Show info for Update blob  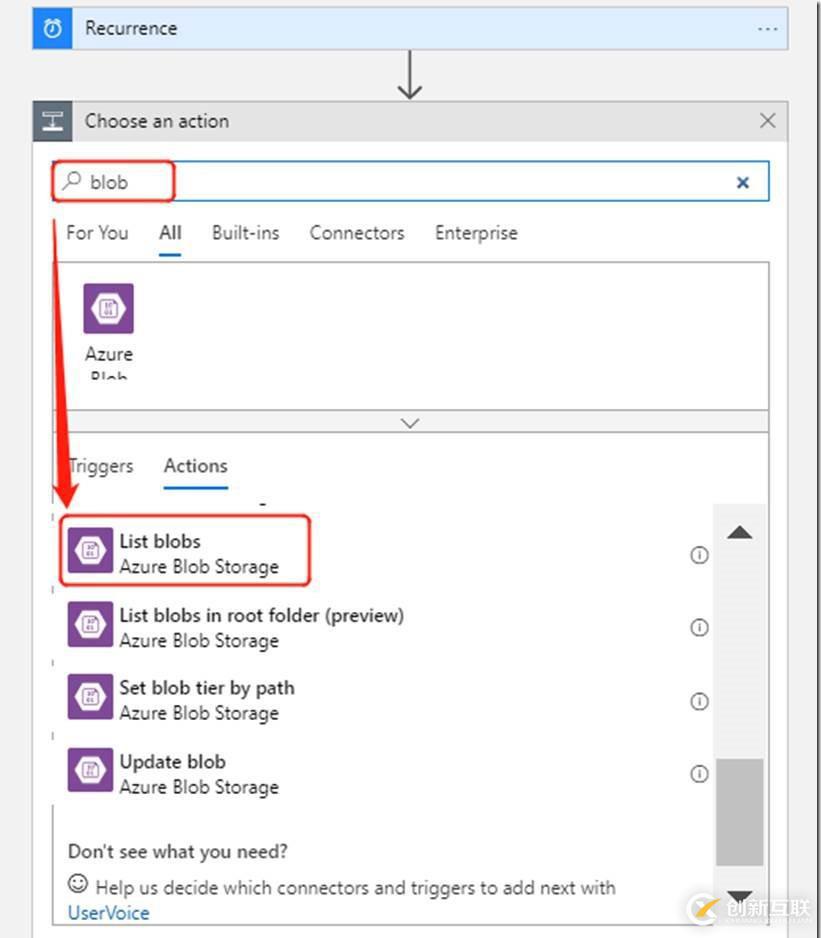699,774
